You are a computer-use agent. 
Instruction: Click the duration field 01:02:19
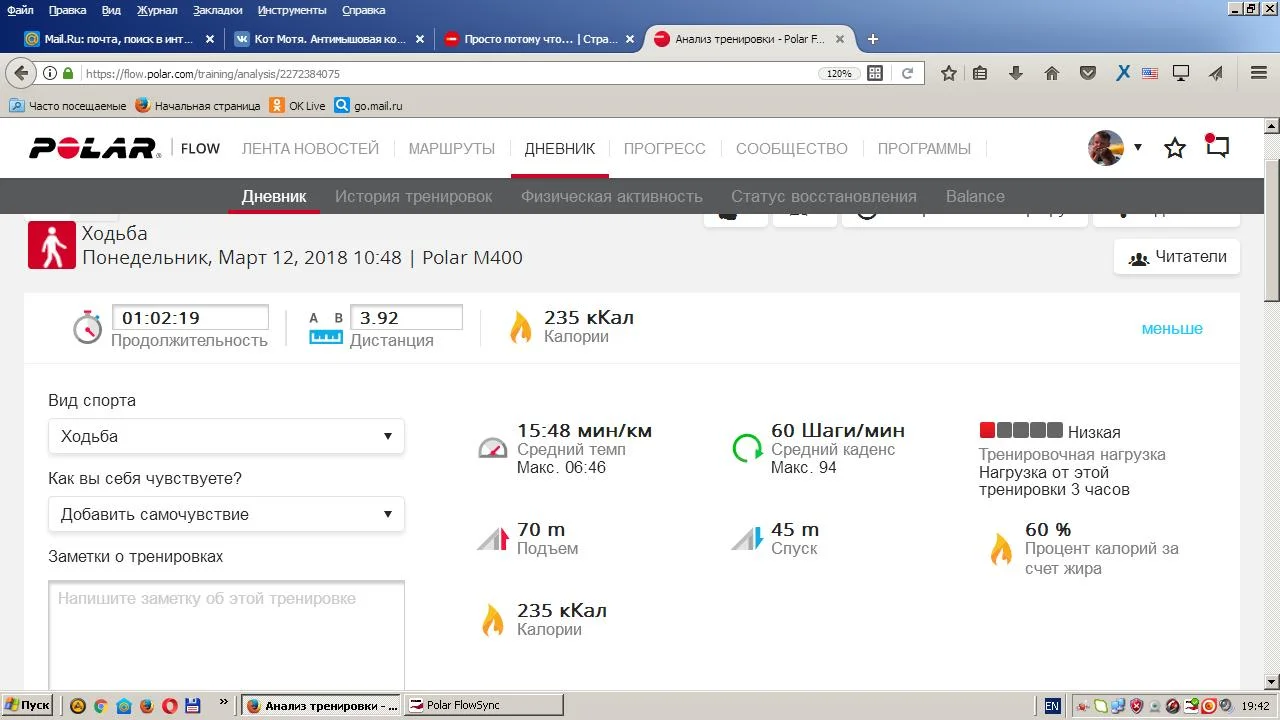[190, 318]
